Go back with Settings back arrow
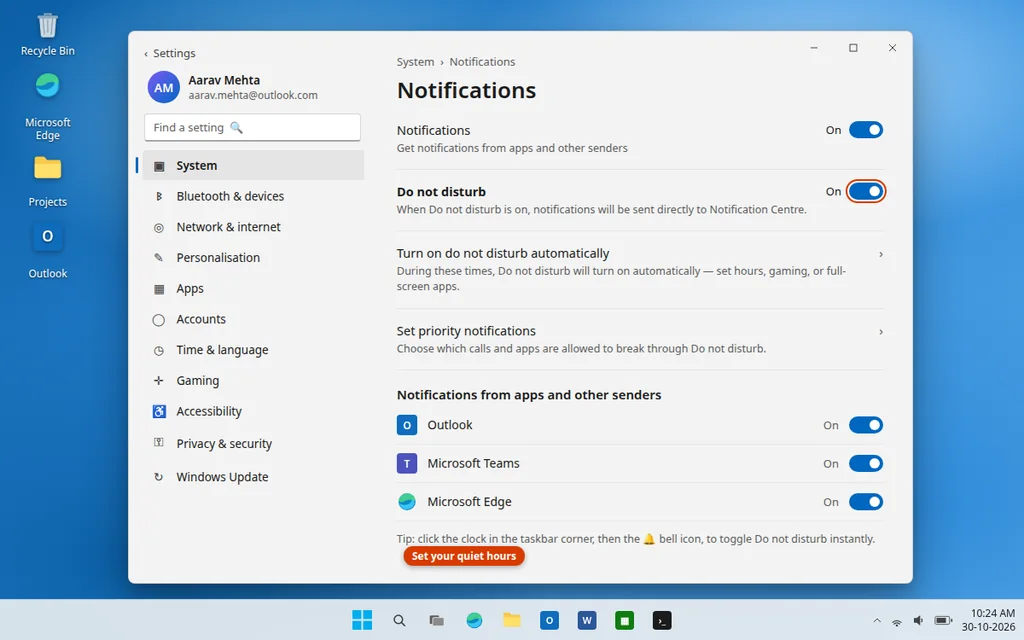 [x=146, y=54]
